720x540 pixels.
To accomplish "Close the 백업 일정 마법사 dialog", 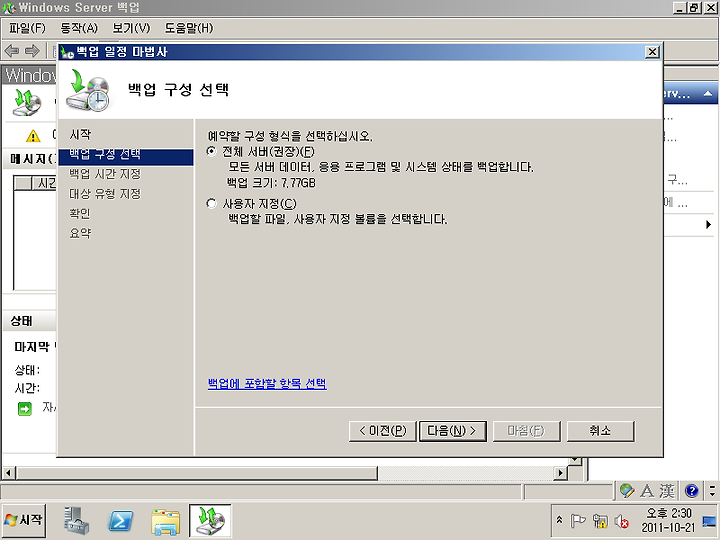I will [x=652, y=52].
